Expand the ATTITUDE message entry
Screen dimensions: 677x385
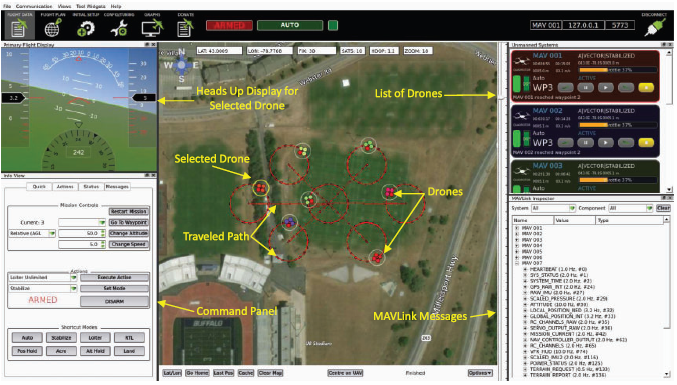coord(525,305)
